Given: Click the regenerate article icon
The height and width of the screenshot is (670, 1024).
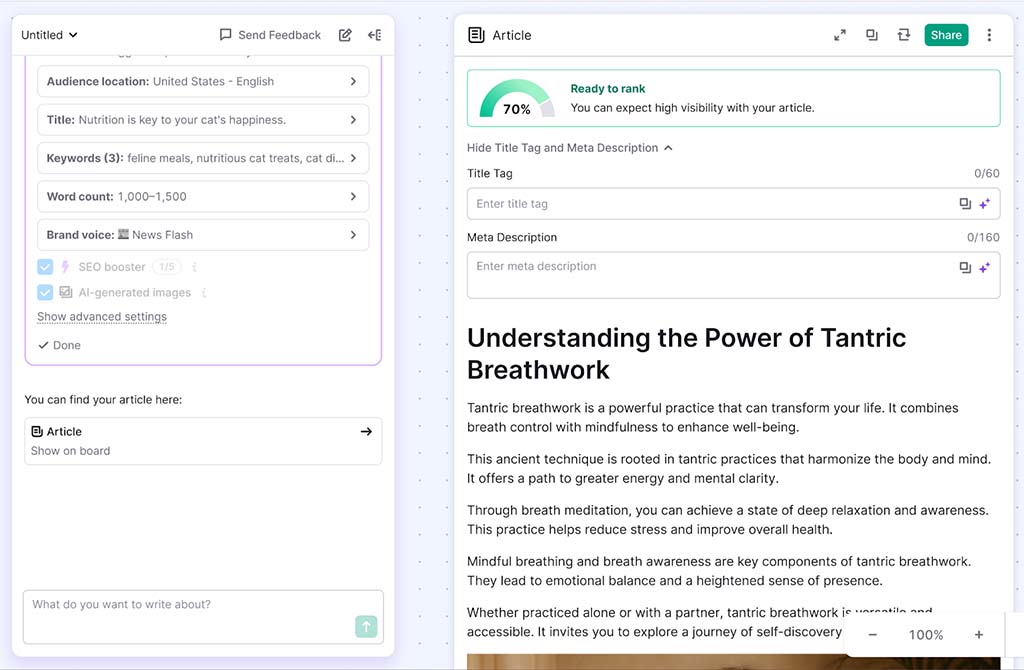Looking at the screenshot, I should click(x=904, y=35).
